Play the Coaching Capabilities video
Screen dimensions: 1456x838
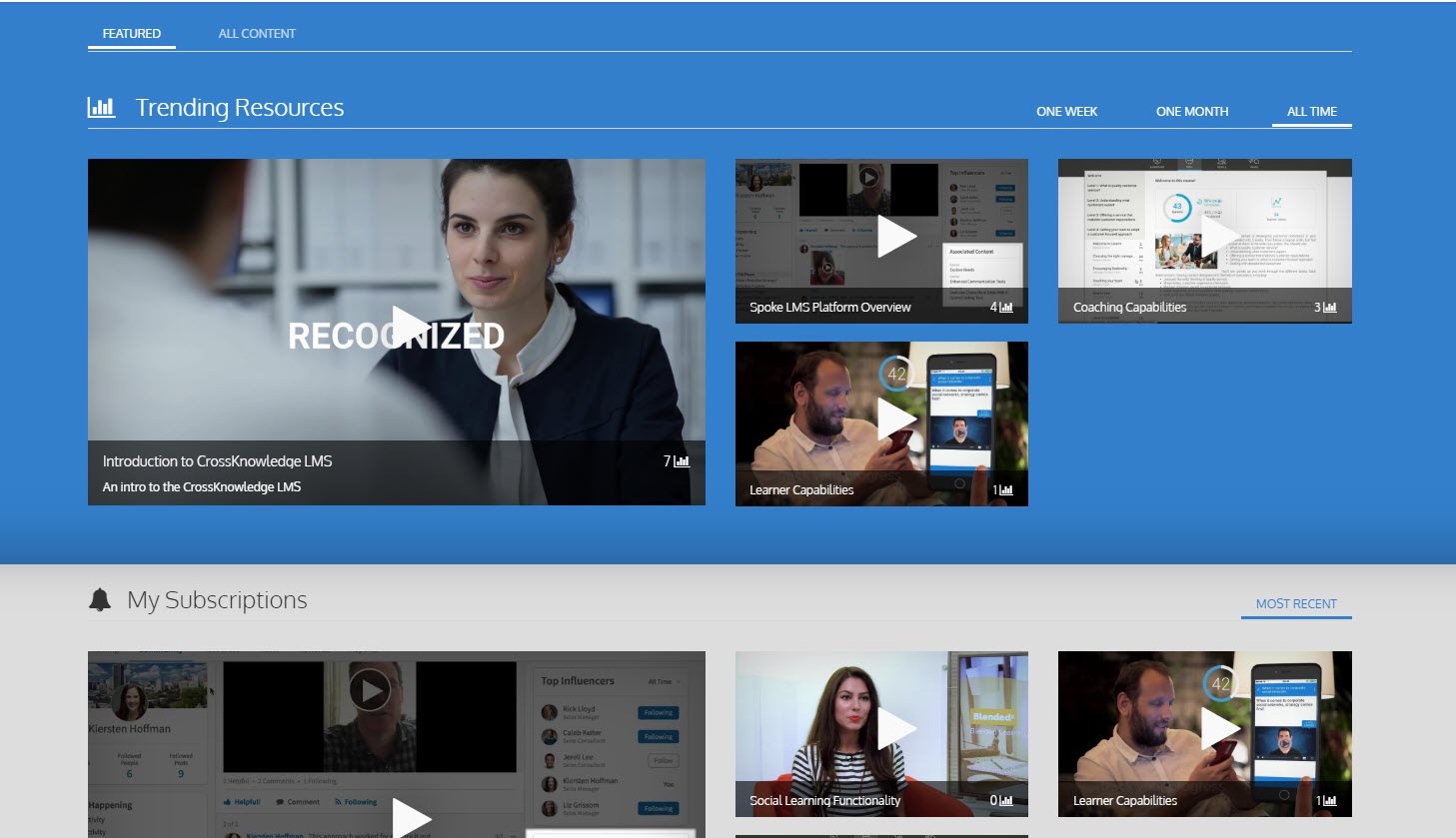click(1218, 237)
